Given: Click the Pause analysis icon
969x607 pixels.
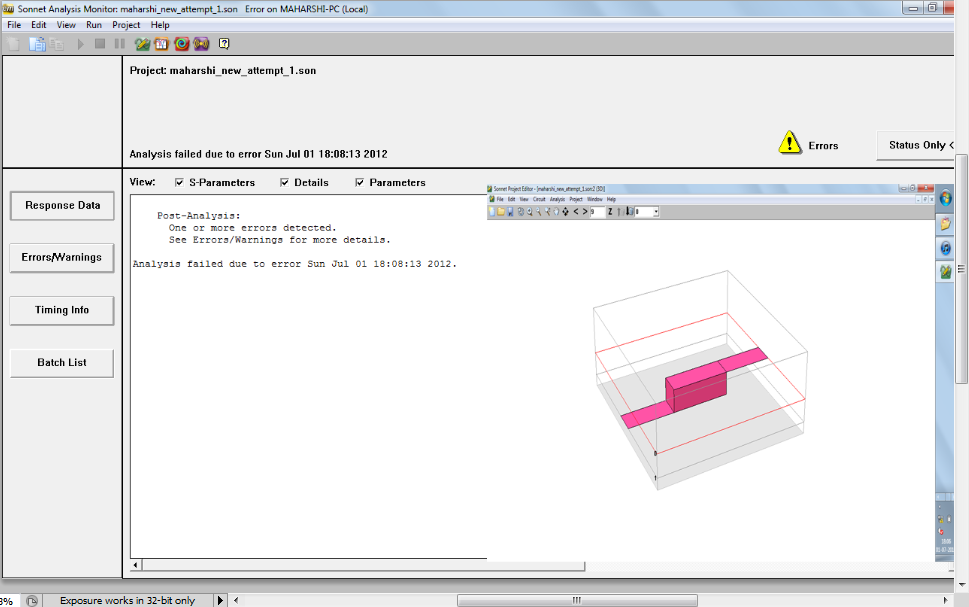Looking at the screenshot, I should tap(120, 44).
